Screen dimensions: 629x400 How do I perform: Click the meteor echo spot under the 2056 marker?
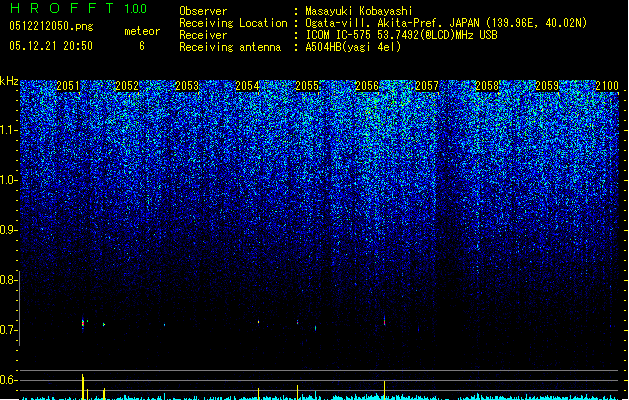point(384,321)
